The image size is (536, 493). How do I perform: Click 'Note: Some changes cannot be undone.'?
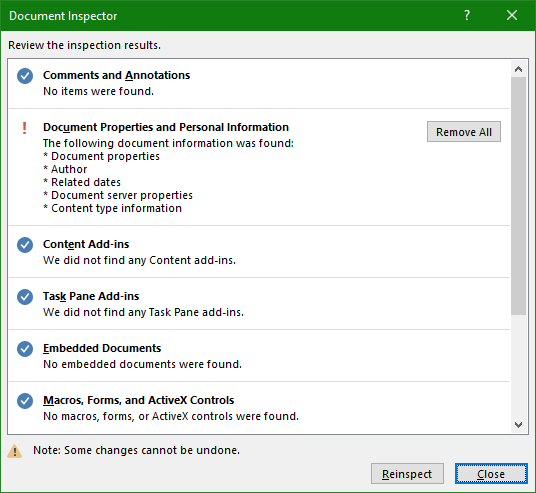pos(136,450)
